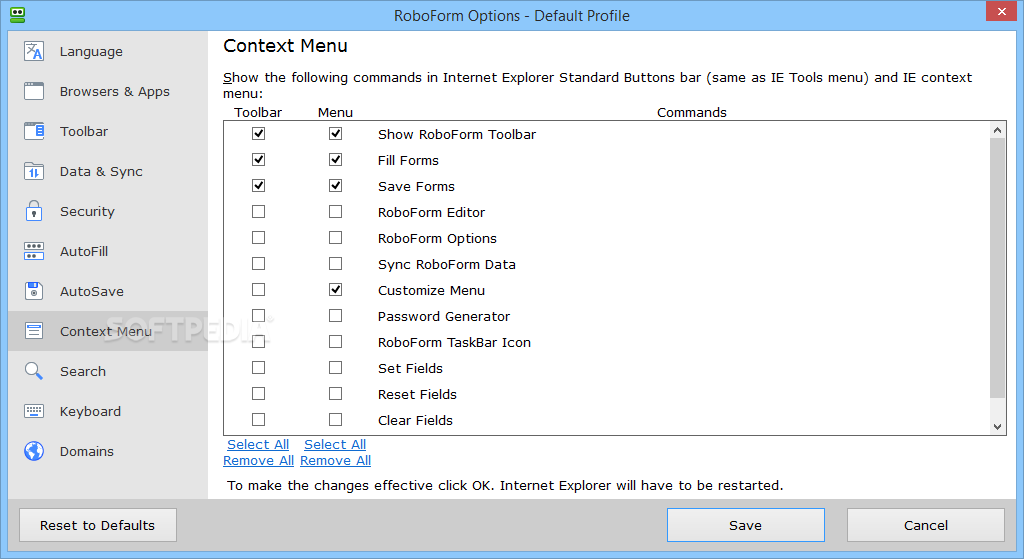Click the AutoSave floppy disk icon

click(x=34, y=291)
